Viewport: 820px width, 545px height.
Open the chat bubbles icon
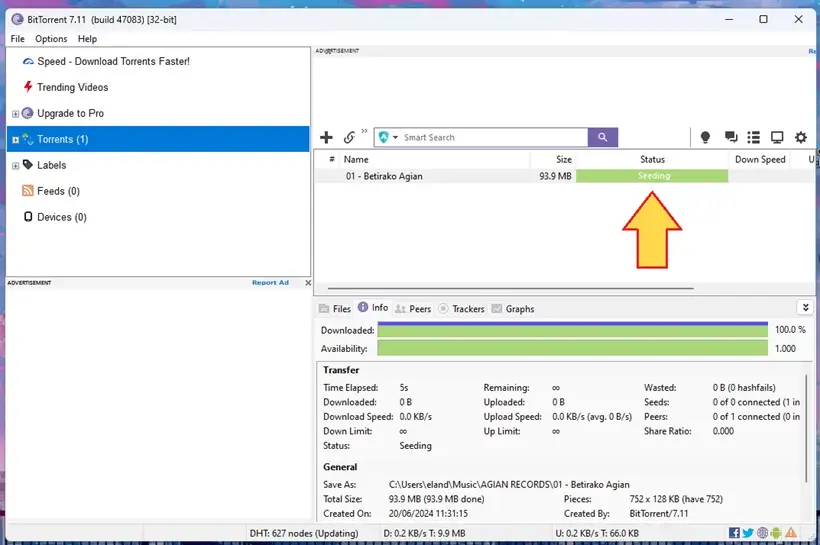pos(731,137)
